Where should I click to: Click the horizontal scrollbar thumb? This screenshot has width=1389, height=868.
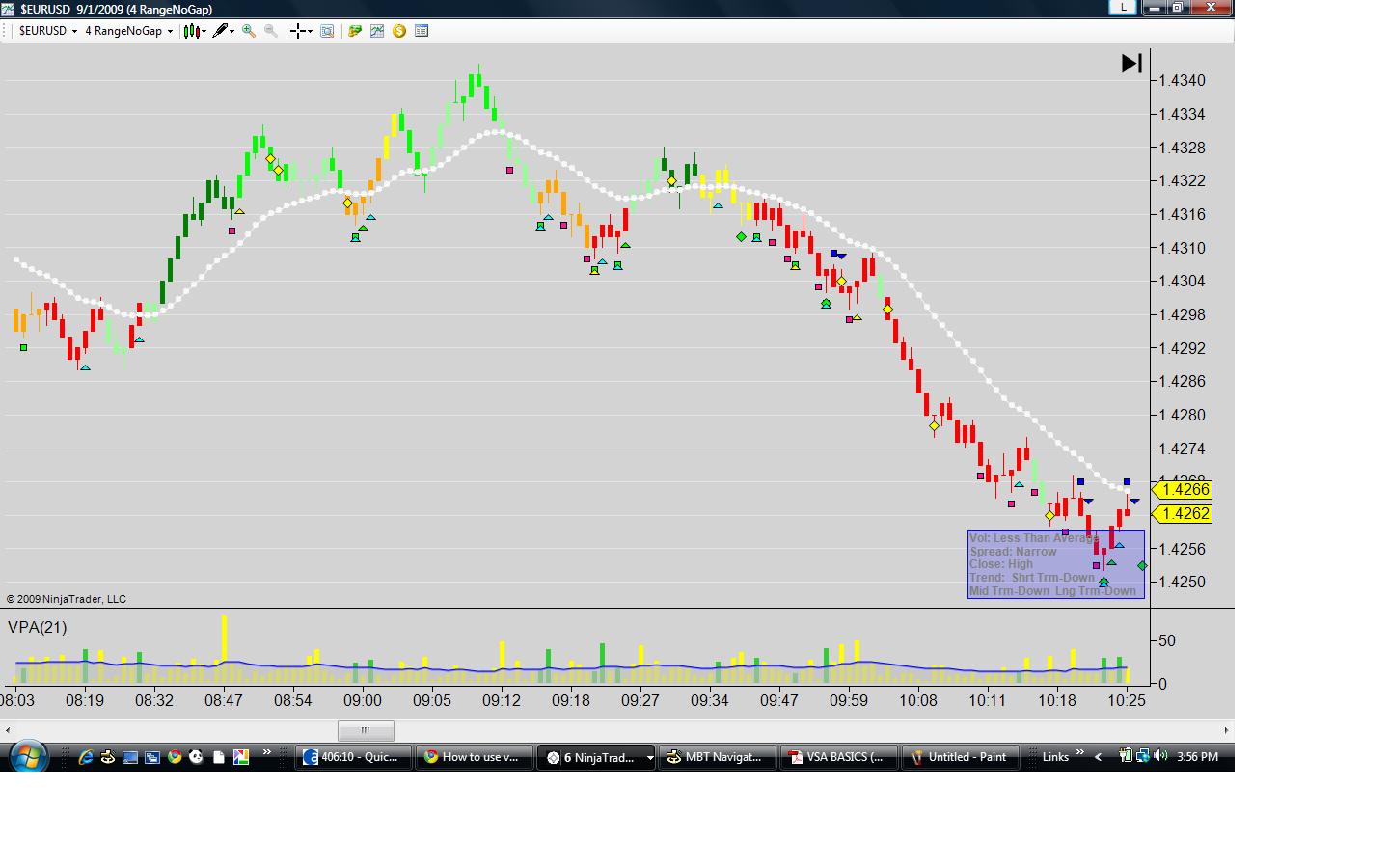click(366, 730)
